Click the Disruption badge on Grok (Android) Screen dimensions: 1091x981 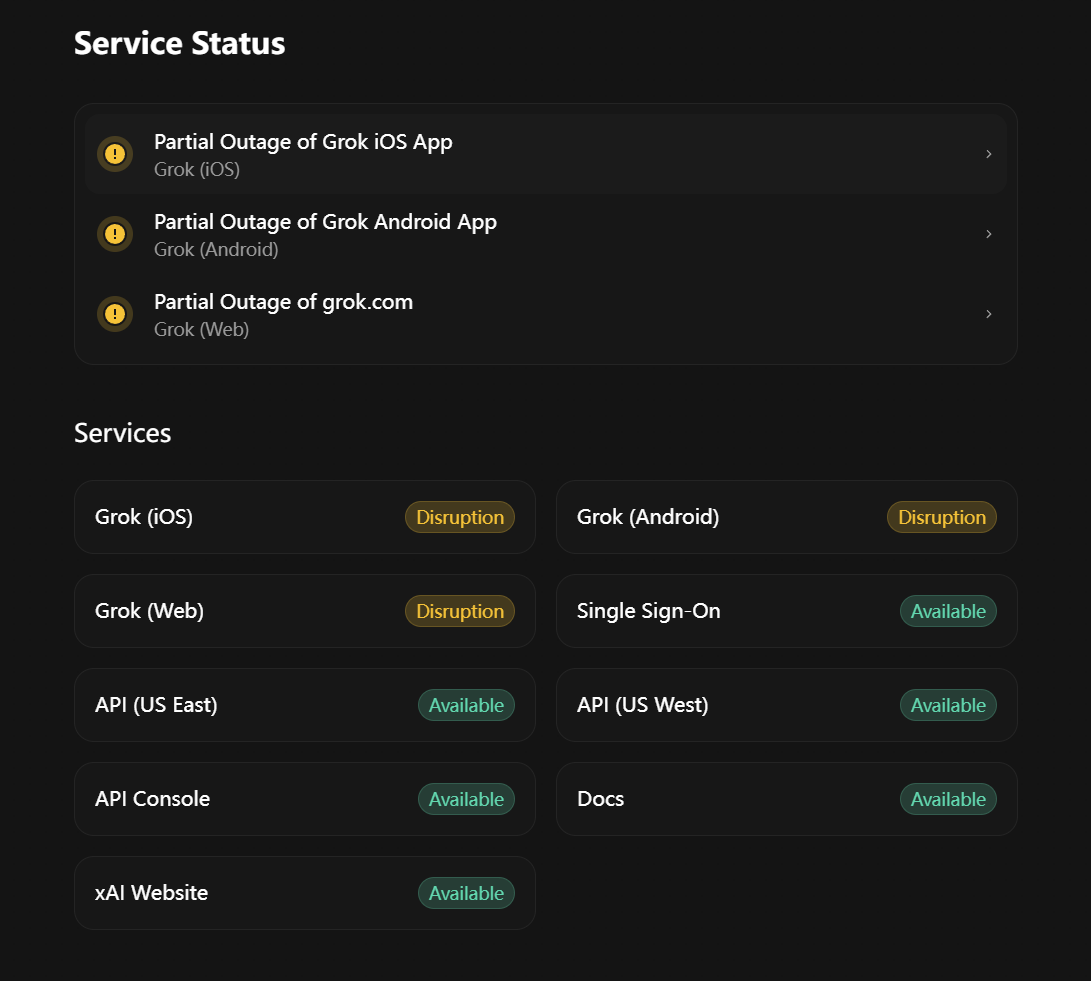tap(941, 517)
